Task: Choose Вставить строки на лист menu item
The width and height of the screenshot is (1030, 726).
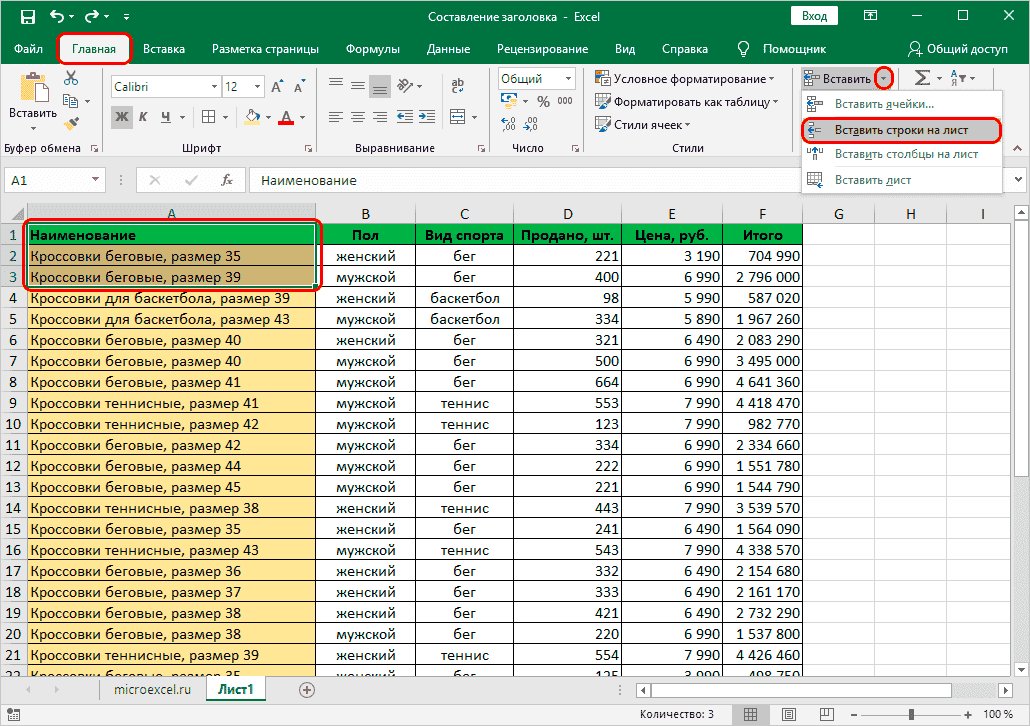Action: (x=900, y=130)
